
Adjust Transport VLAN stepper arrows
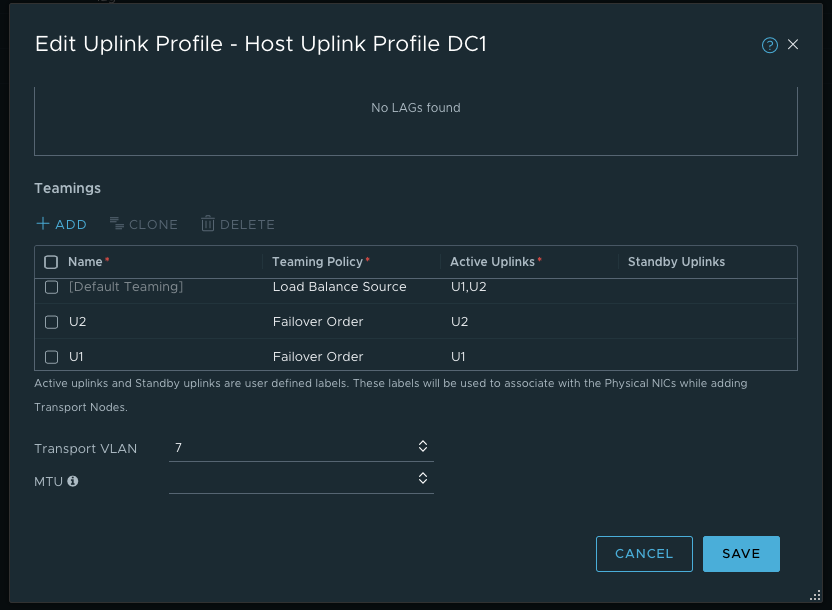(x=423, y=447)
